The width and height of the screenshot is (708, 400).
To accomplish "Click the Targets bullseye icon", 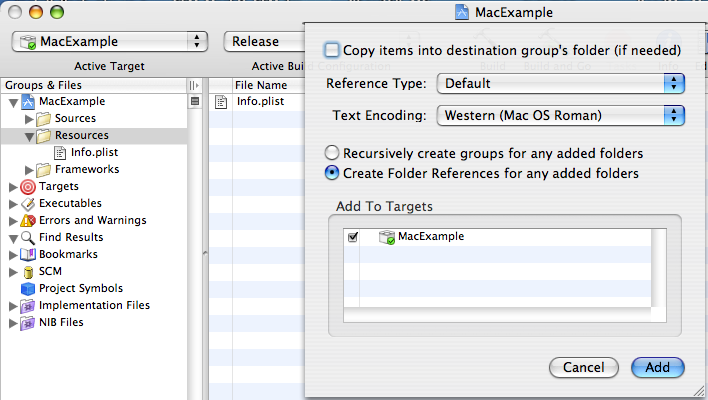I will pyautogui.click(x=28, y=186).
